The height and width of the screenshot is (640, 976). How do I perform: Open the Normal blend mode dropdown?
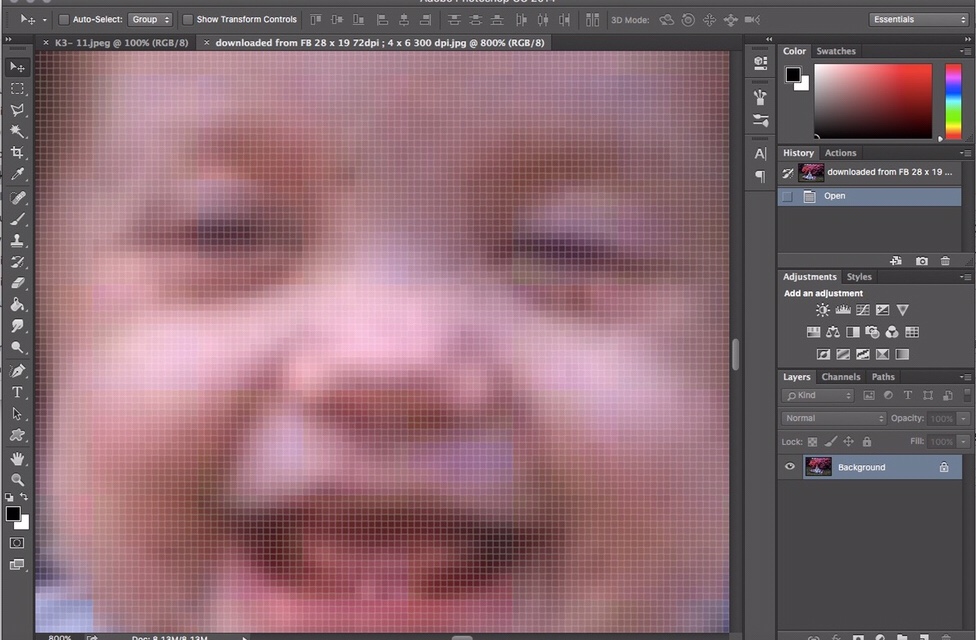point(833,418)
